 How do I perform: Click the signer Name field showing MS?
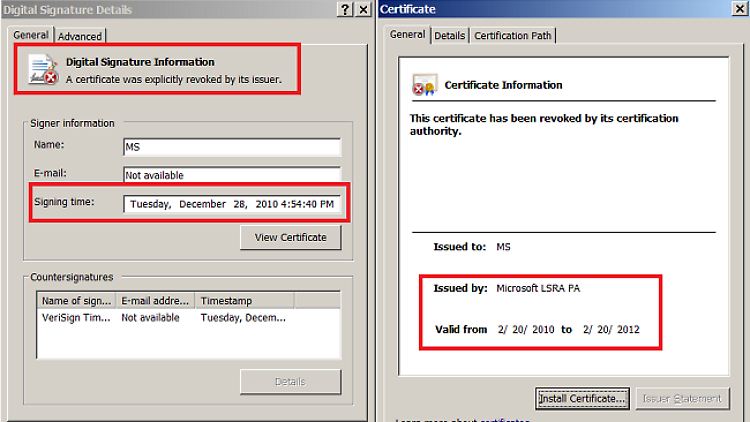(232, 147)
